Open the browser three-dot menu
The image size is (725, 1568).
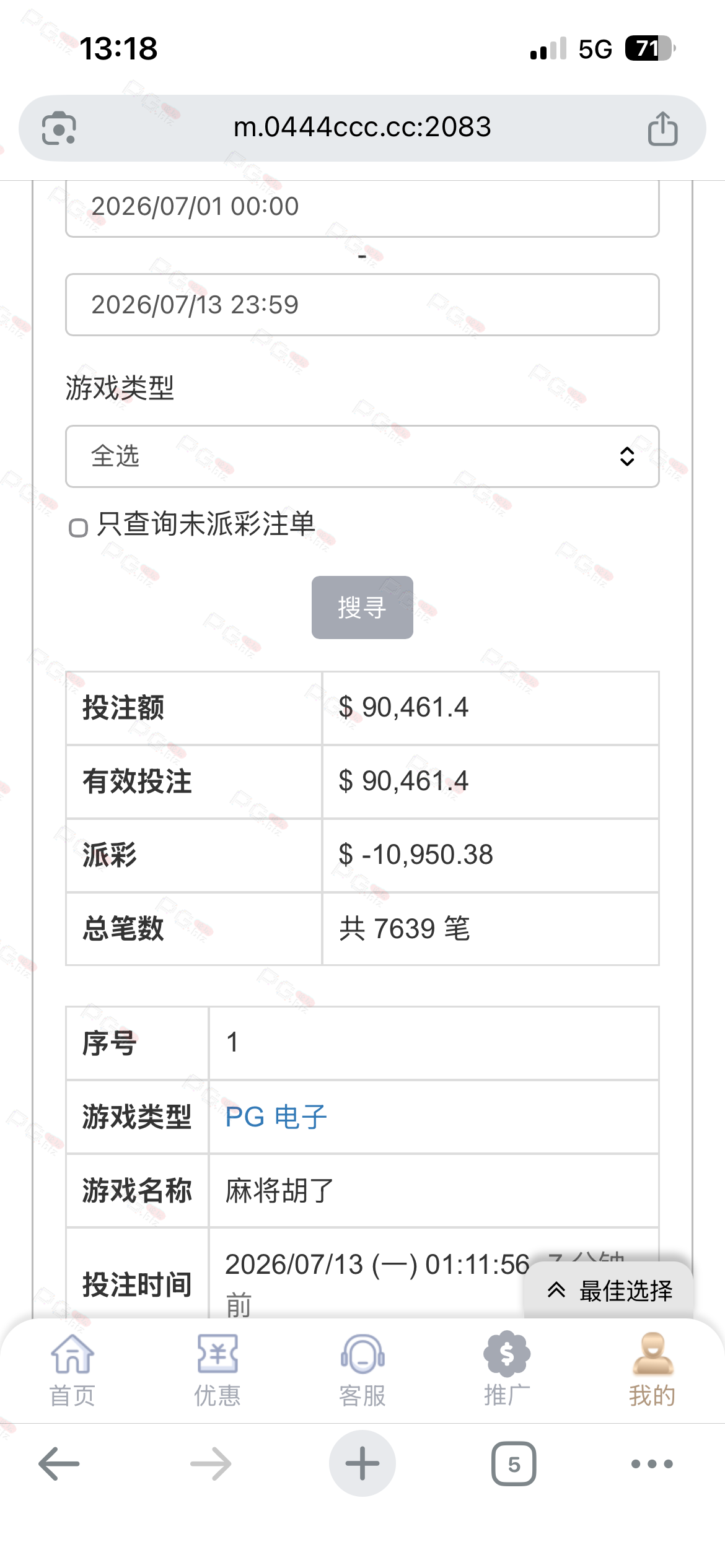pyautogui.click(x=652, y=1464)
